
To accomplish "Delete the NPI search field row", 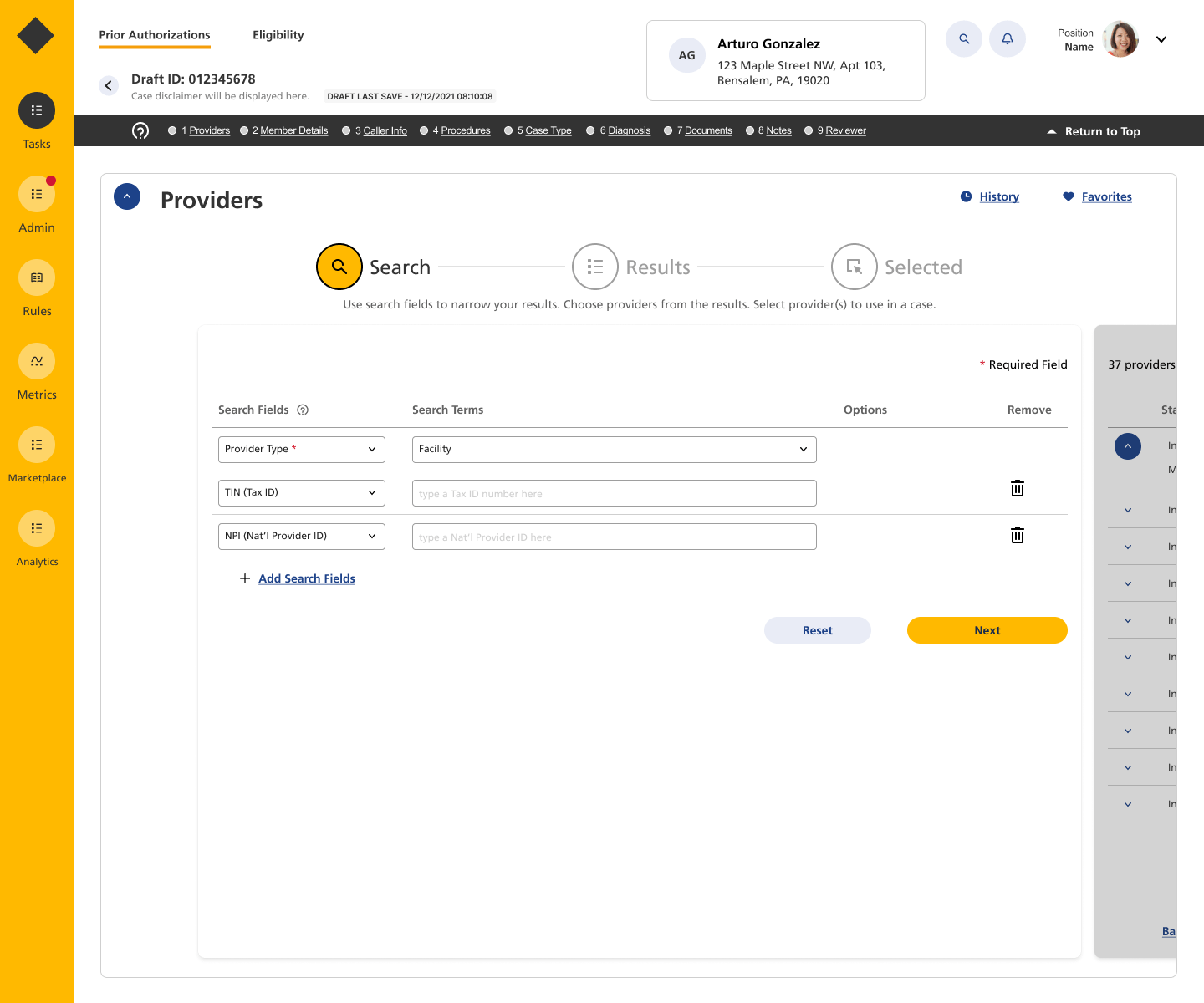I will pyautogui.click(x=1018, y=536).
